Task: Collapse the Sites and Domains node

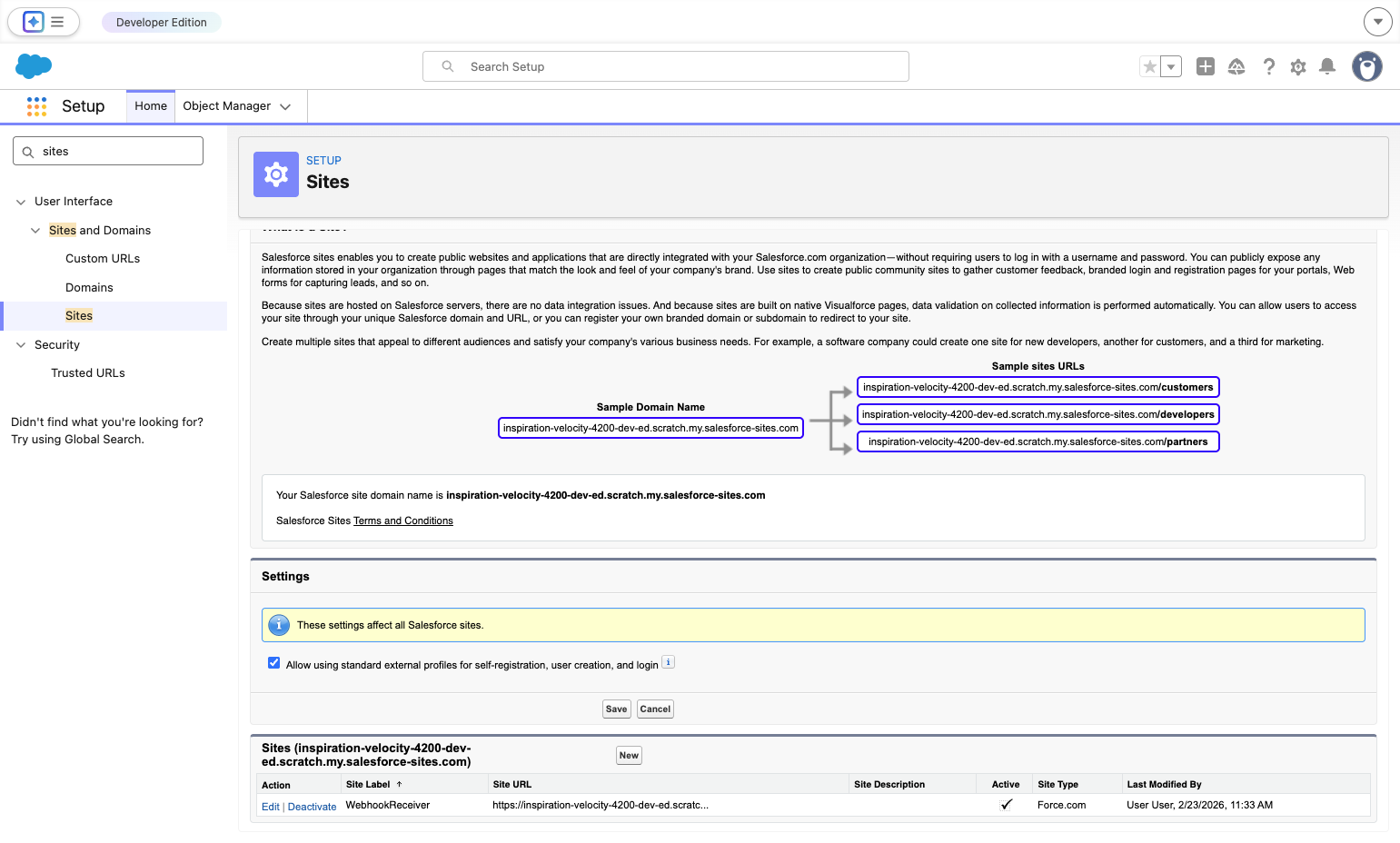Action: pos(35,231)
